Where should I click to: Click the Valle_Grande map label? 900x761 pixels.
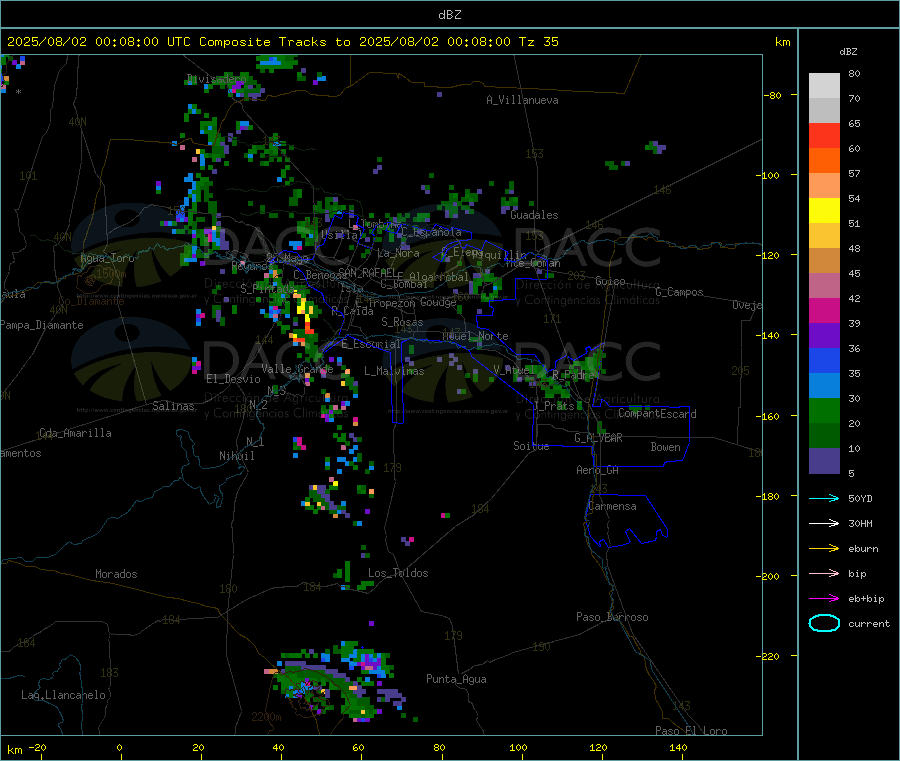pyautogui.click(x=297, y=368)
